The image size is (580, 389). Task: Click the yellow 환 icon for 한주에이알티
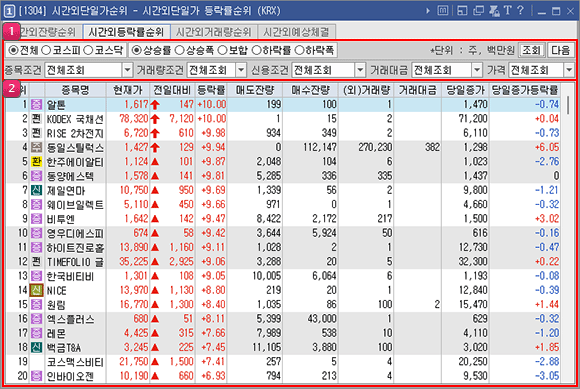[x=36, y=162]
